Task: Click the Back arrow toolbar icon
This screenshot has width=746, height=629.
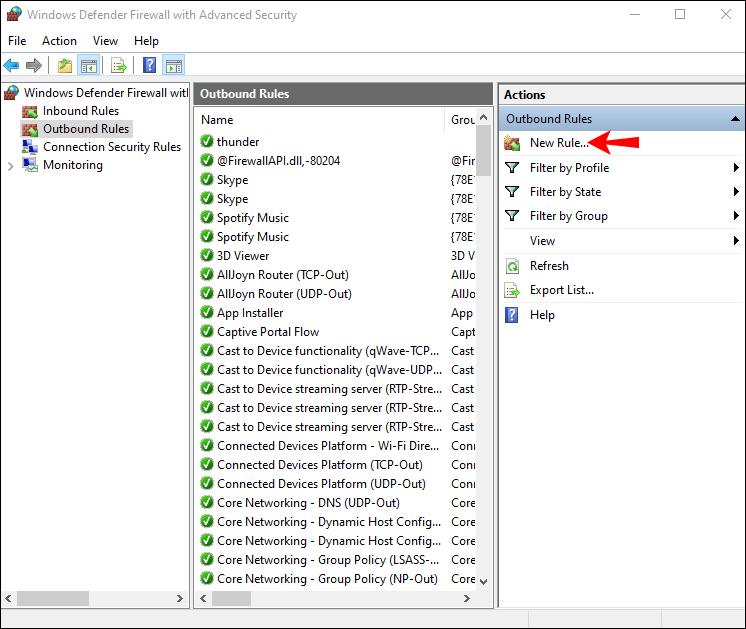Action: (x=11, y=65)
